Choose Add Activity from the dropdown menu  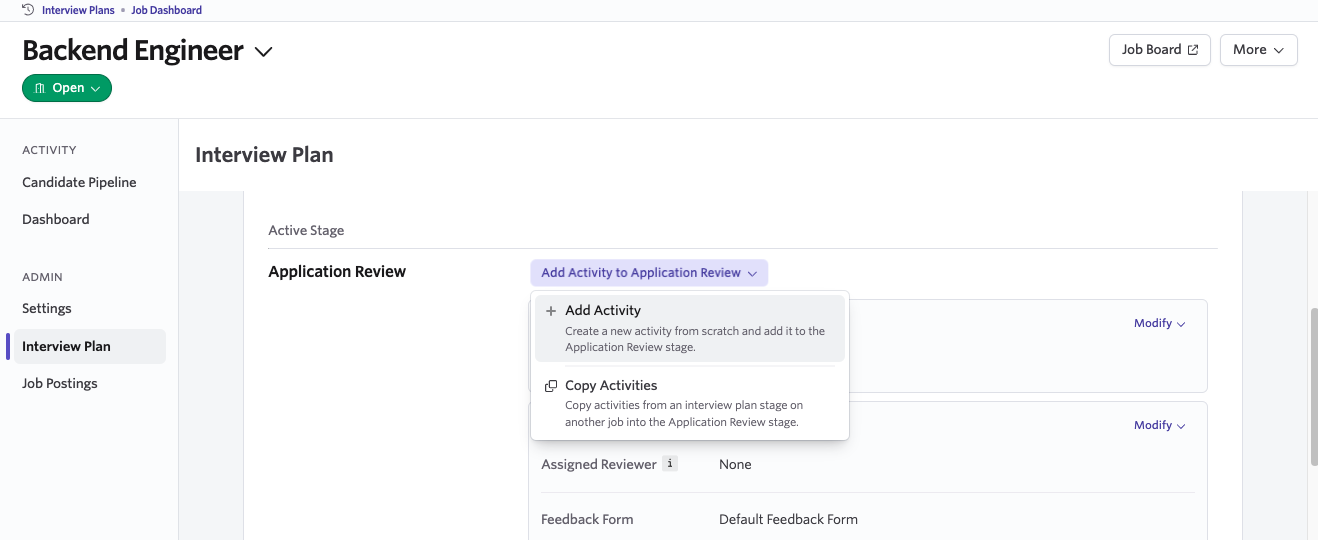click(x=690, y=328)
